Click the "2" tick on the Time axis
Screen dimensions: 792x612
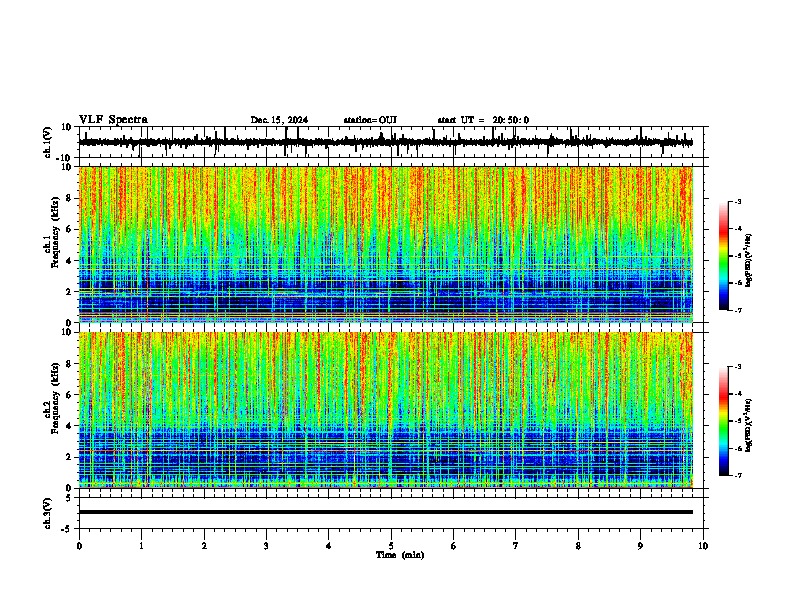point(204,546)
